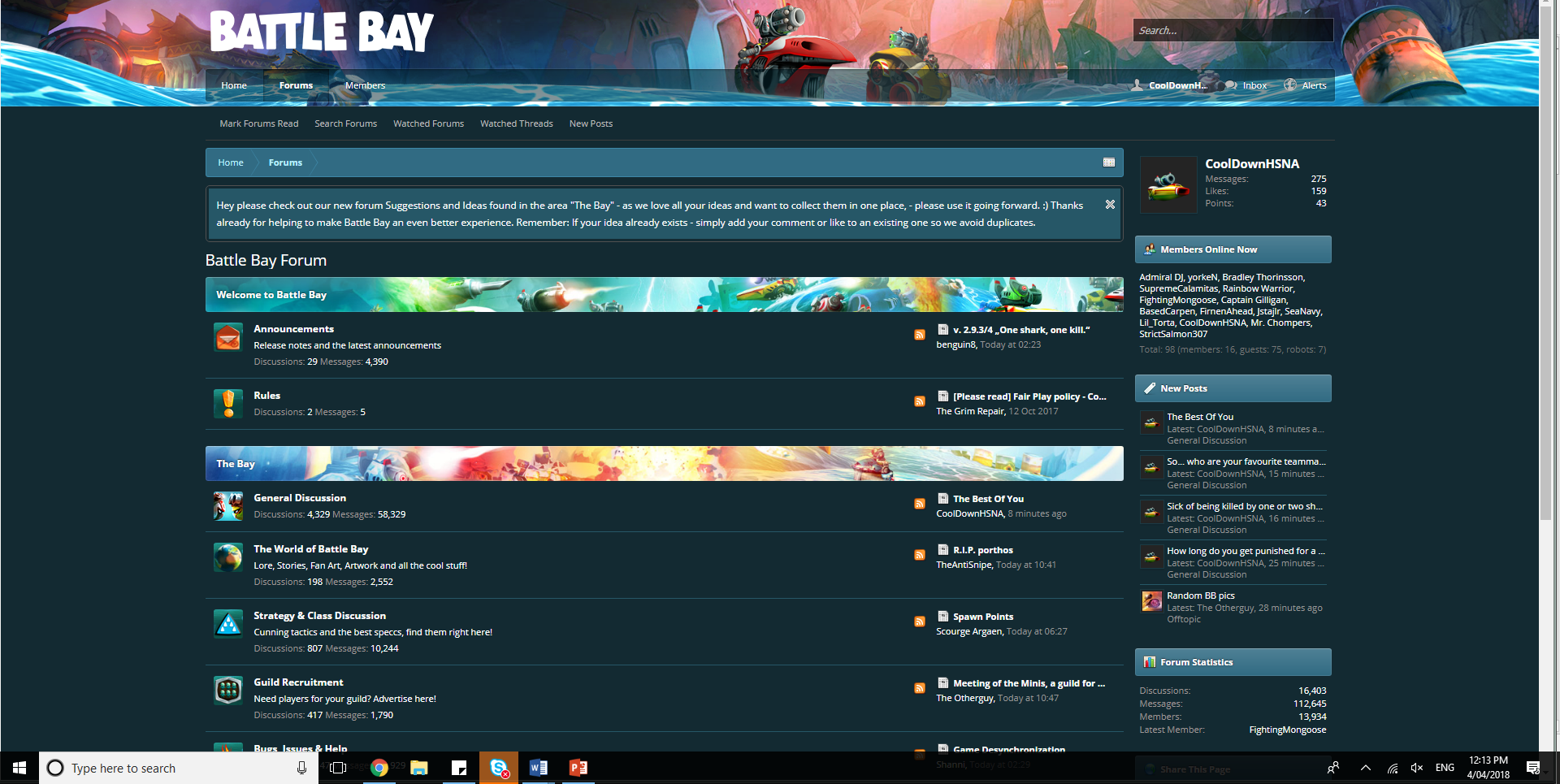
Task: Open the RSS feed for General Discussion
Action: click(920, 504)
